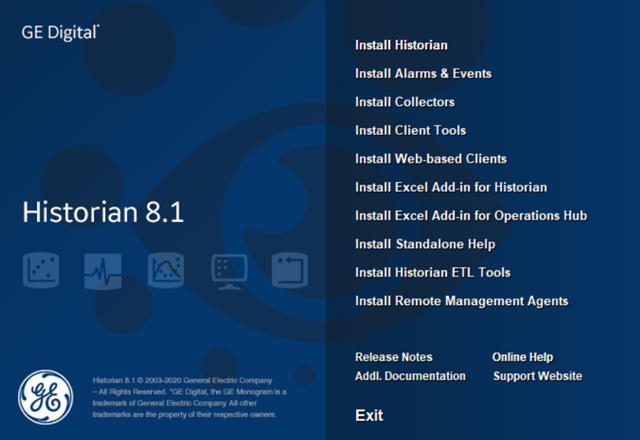Click the monitor display icon
Image resolution: width=640 pixels, height=440 pixels.
click(229, 271)
